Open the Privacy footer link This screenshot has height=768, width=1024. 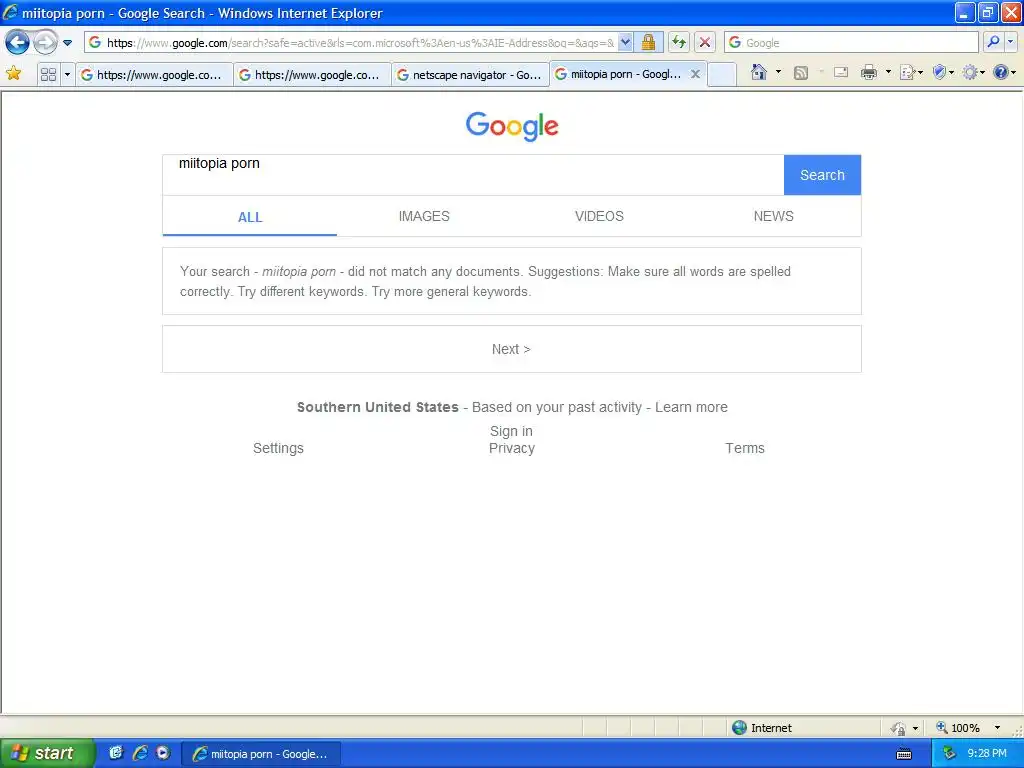511,448
